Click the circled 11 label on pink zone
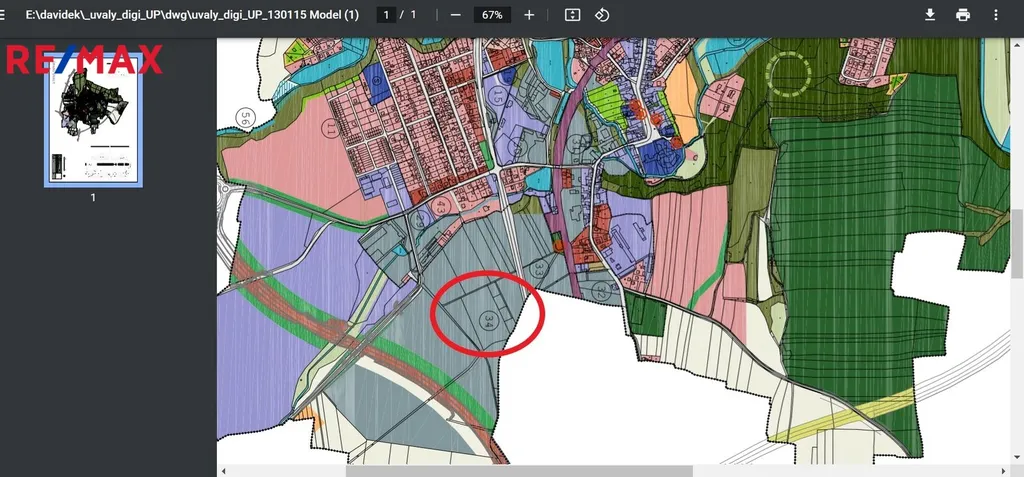Viewport: 1024px width, 477px height. (x=328, y=128)
